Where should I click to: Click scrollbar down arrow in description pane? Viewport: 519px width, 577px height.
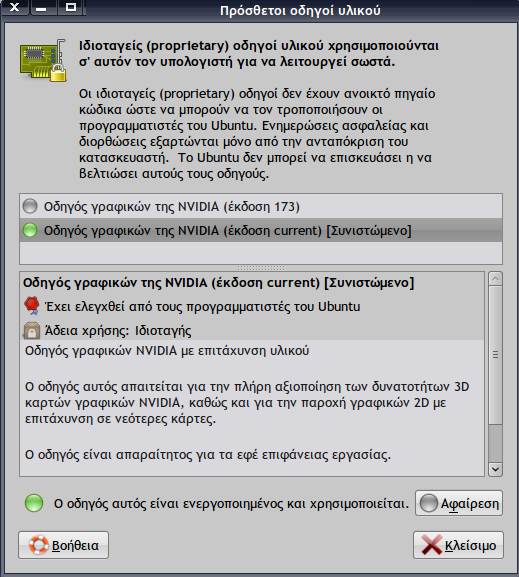pyautogui.click(x=495, y=469)
